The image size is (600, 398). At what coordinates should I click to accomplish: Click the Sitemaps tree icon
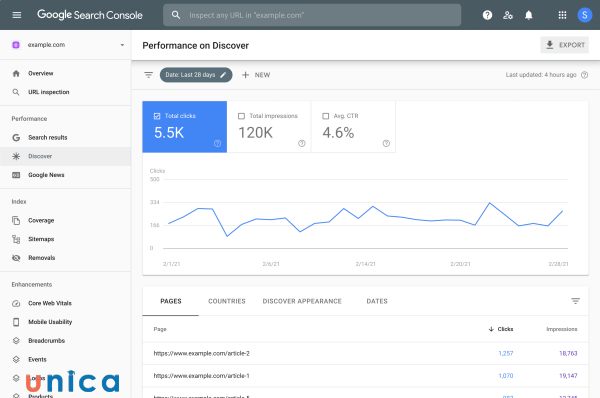[16, 239]
